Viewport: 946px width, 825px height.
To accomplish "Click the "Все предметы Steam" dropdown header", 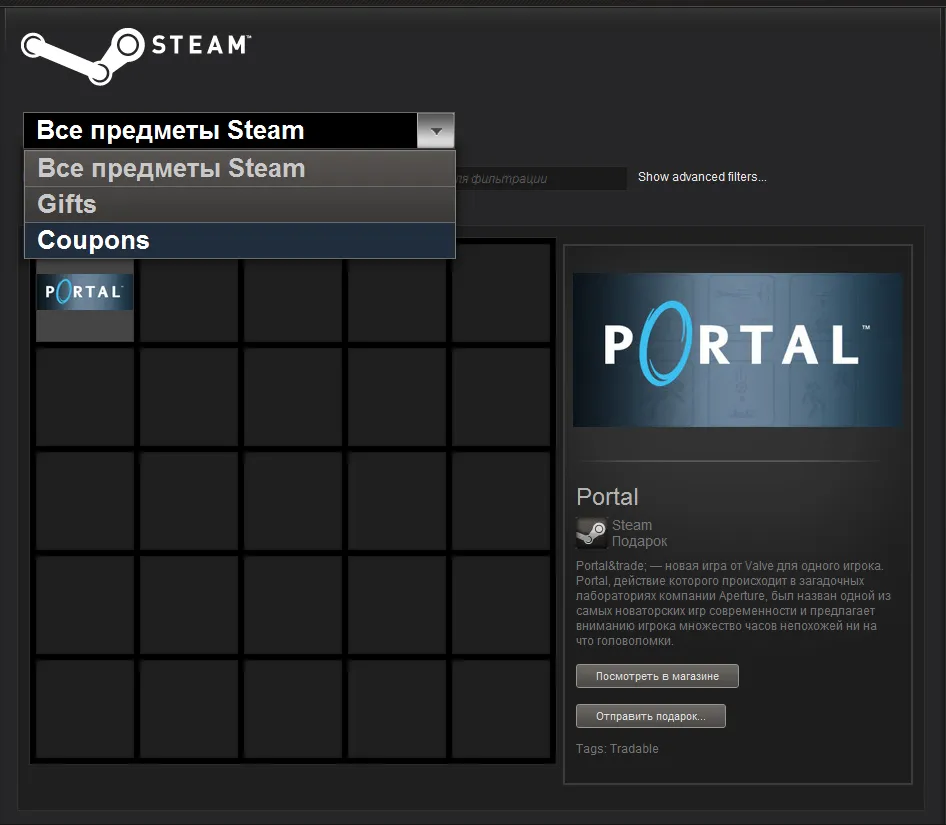I will pos(170,130).
